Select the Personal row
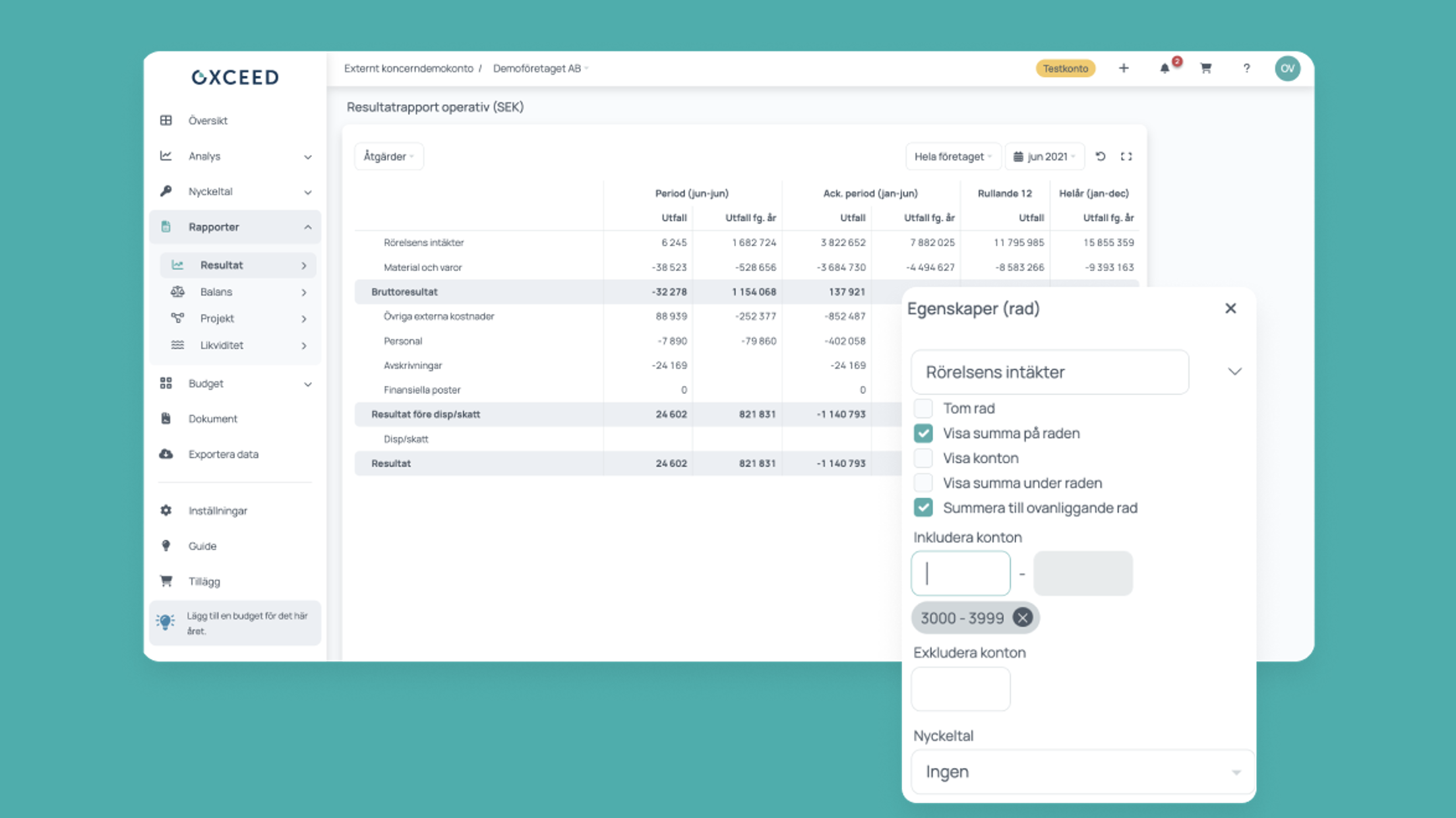The width and height of the screenshot is (1456, 818). (x=627, y=341)
